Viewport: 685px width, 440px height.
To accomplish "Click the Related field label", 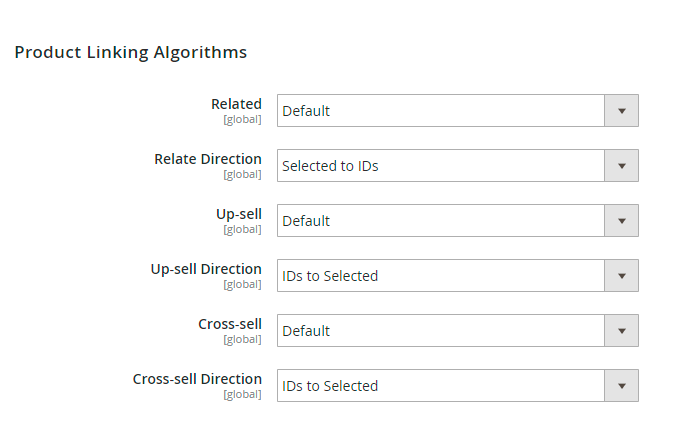I will tap(236, 104).
